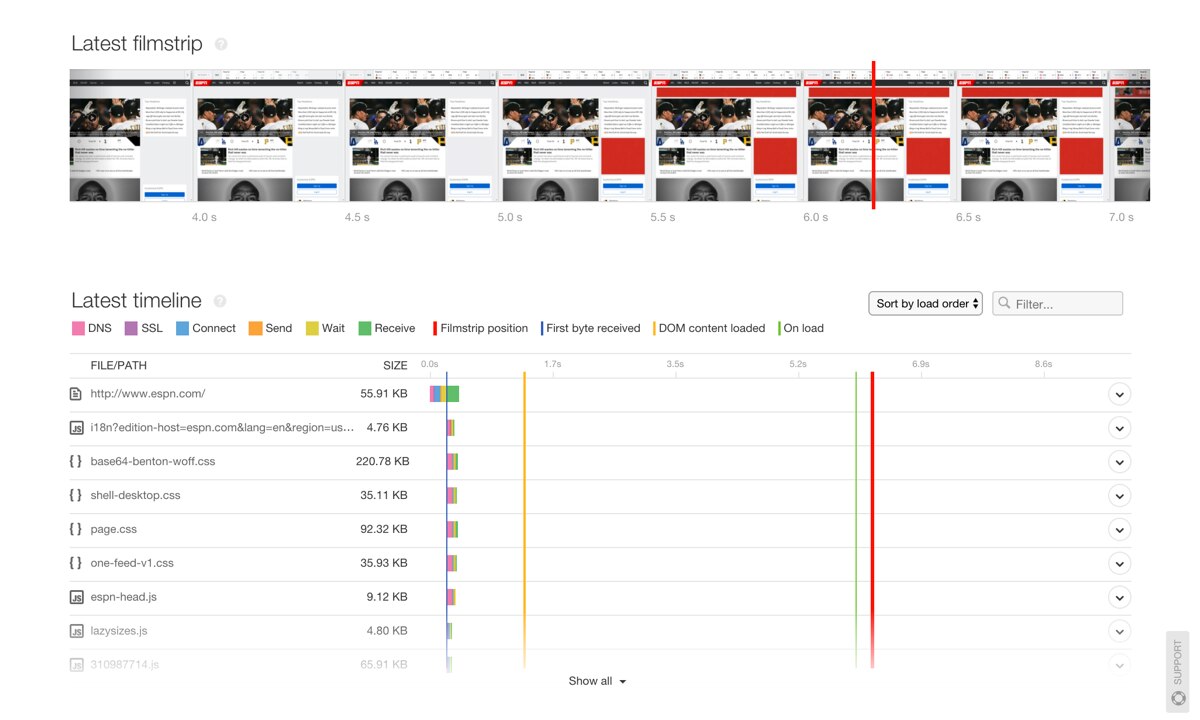Click Show all to reveal every request
The image size is (1200, 720).
(597, 681)
